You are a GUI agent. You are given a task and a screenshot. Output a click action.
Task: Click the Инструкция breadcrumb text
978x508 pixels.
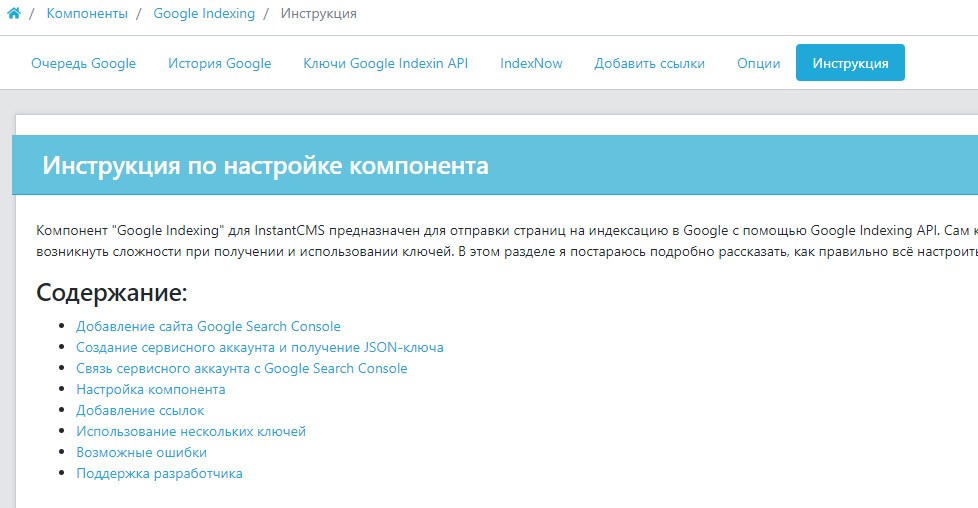click(319, 13)
